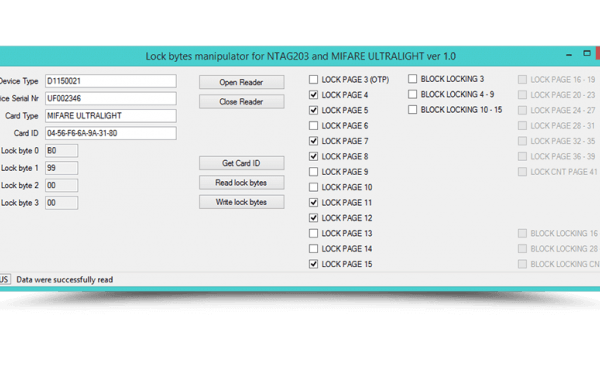Uncheck LOCK PAGE 4
The image size is (600, 373).
tap(313, 95)
